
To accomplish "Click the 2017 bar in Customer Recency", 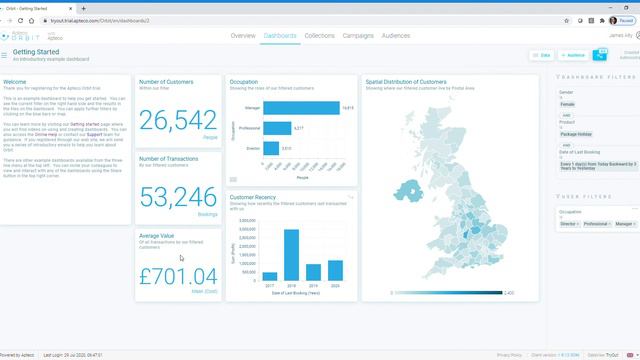I will click(270, 276).
